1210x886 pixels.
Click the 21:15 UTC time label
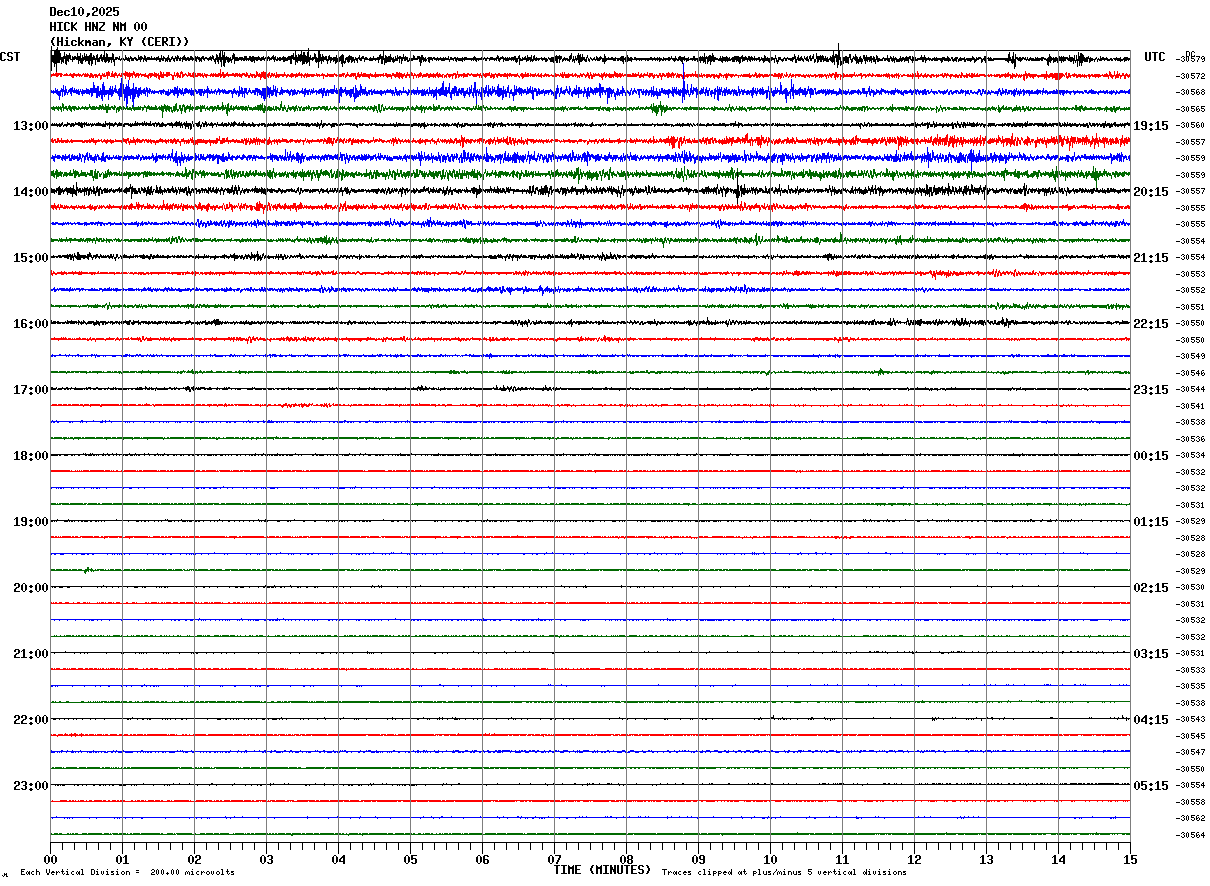(x=1151, y=258)
